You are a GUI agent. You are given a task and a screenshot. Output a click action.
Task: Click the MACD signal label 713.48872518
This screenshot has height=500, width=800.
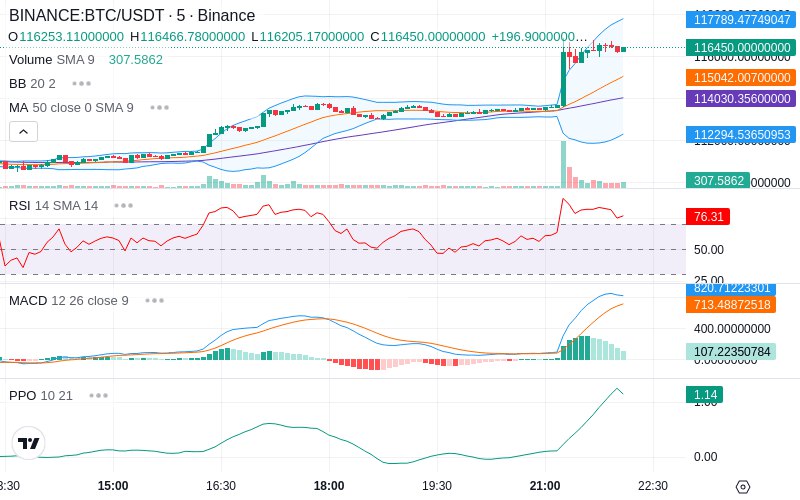pos(731,305)
